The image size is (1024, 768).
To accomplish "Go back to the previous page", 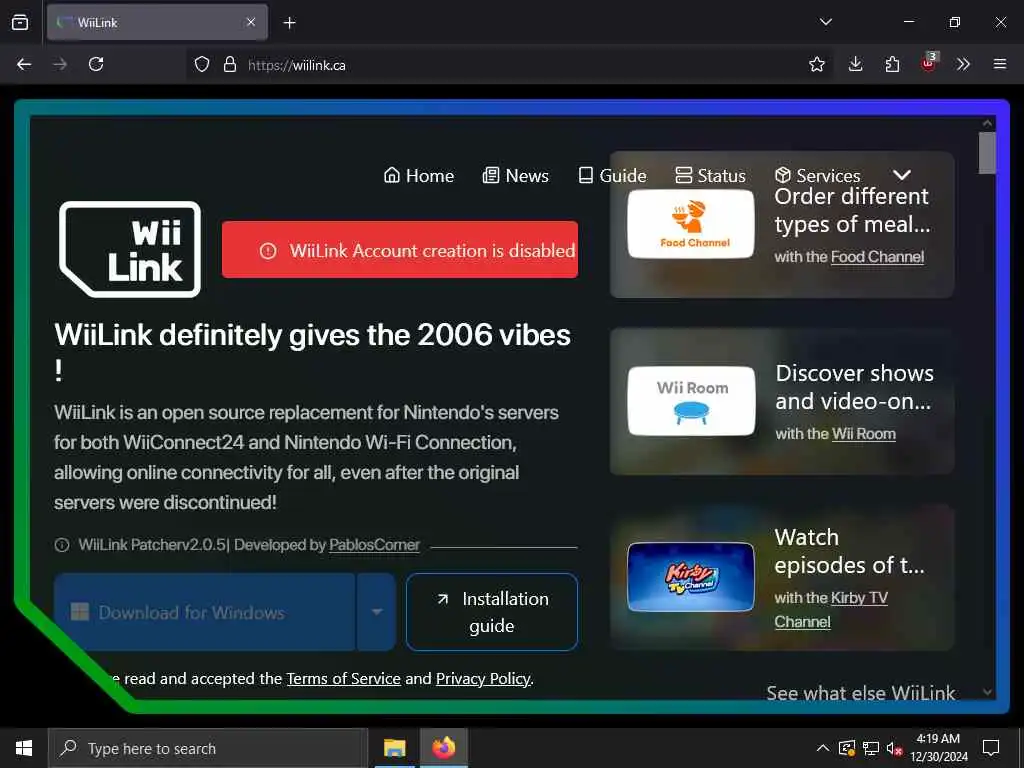I will [x=24, y=65].
